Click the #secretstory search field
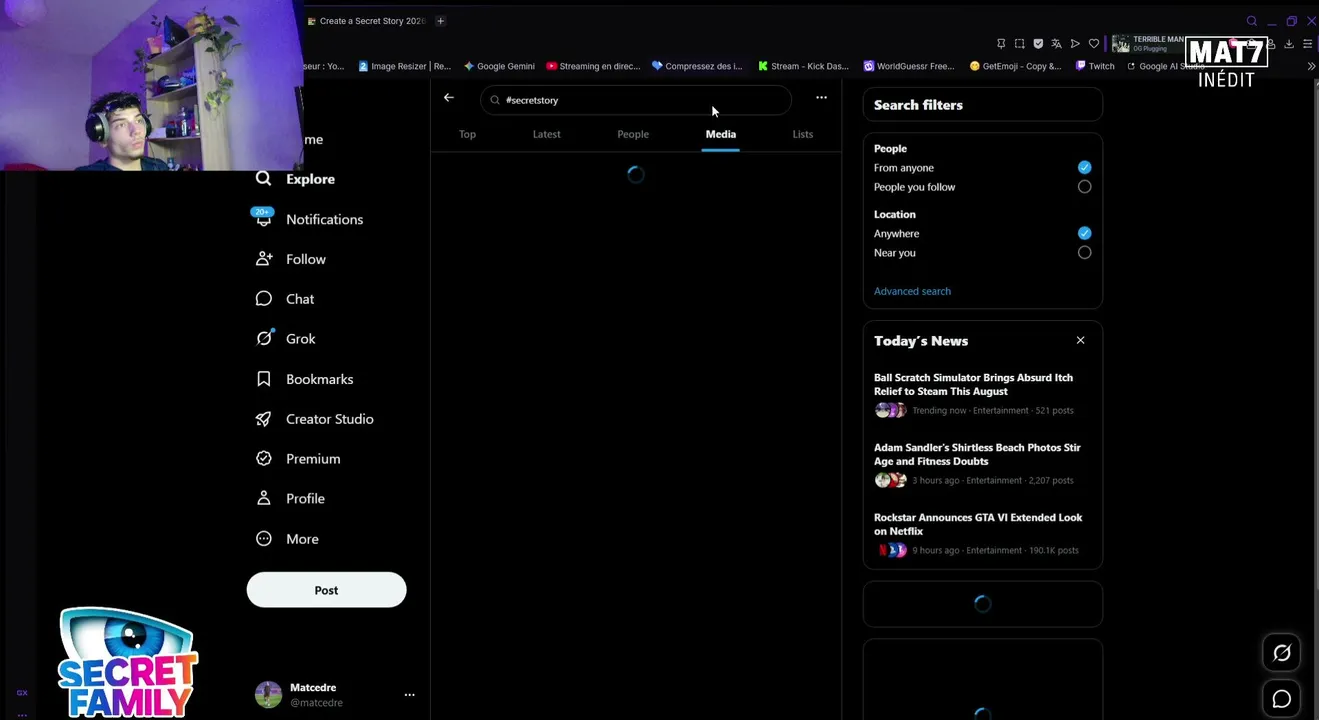 click(636, 100)
